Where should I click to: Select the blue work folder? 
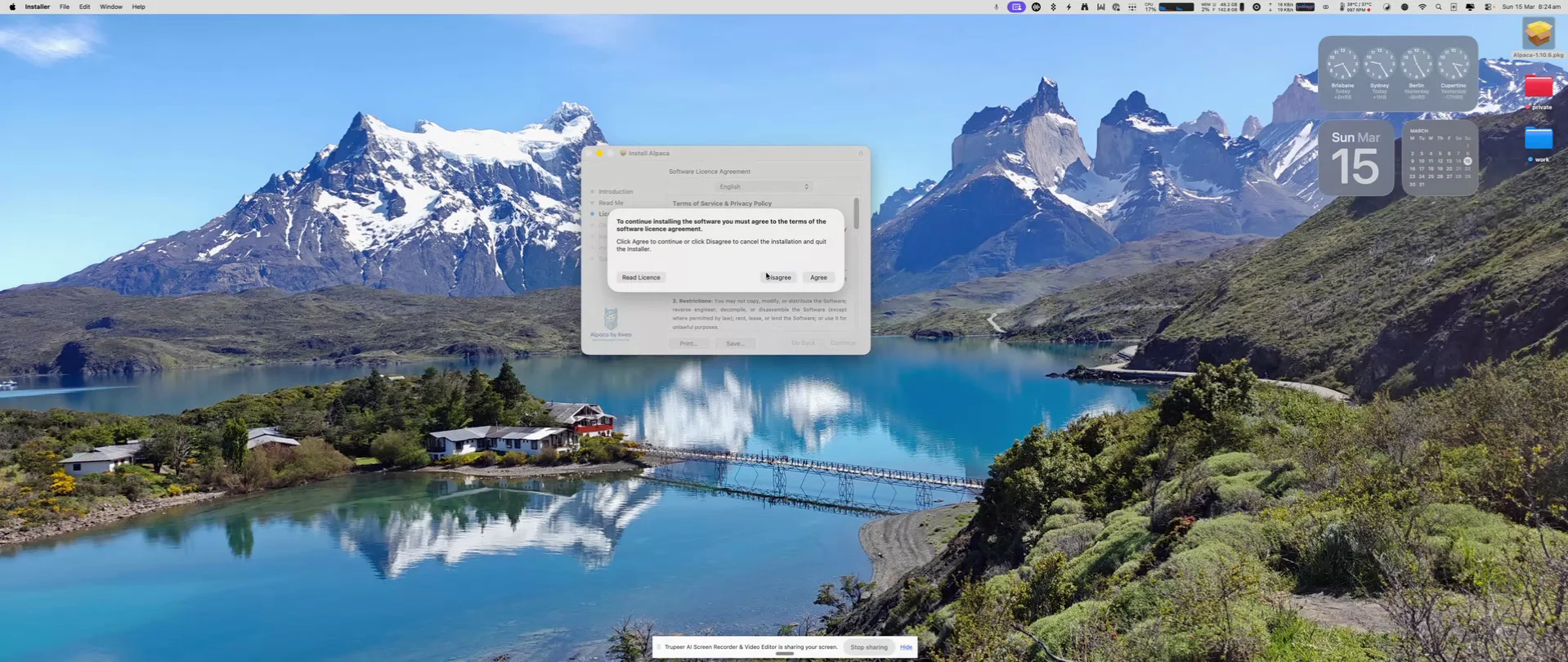click(1538, 141)
